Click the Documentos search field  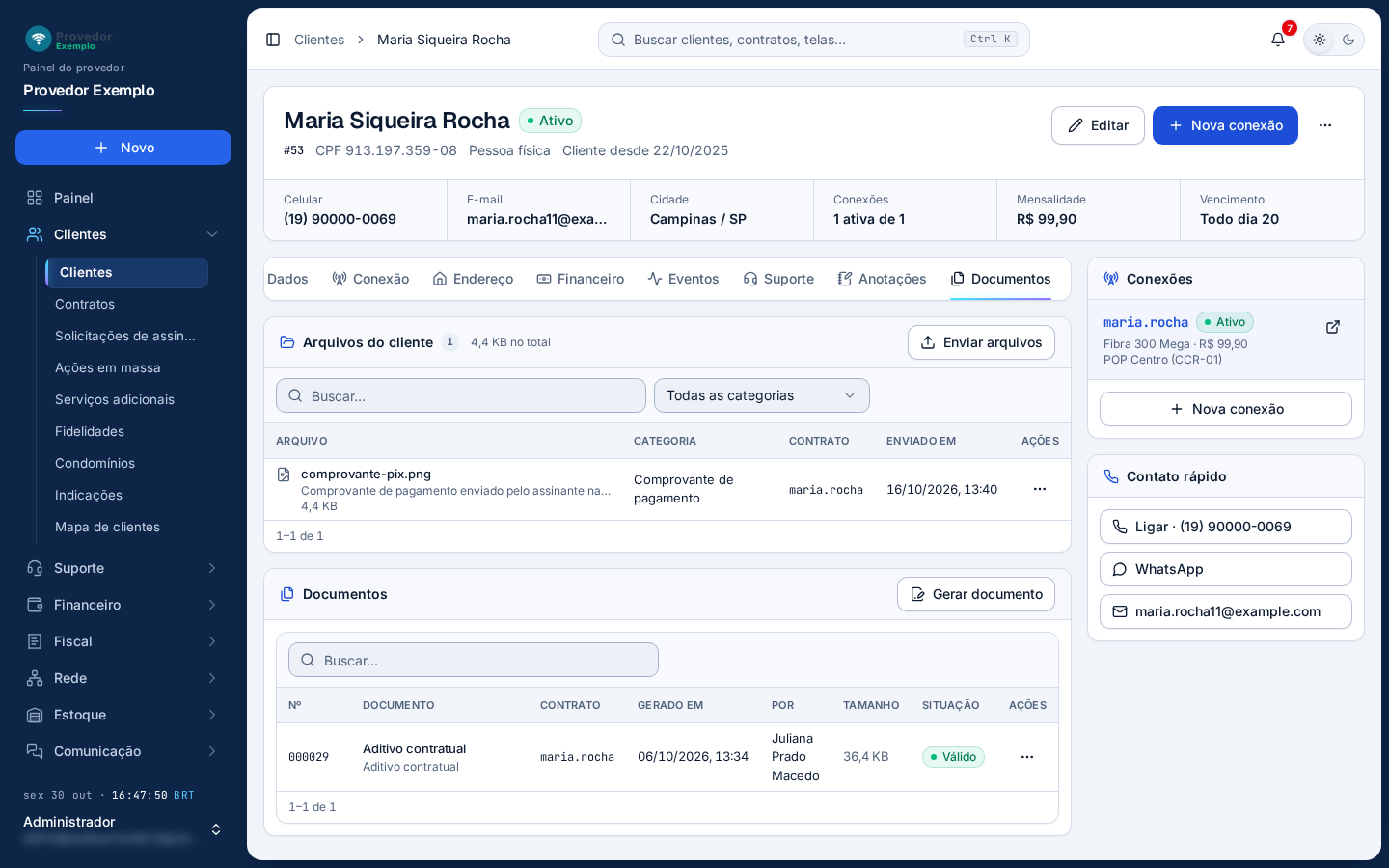(474, 660)
